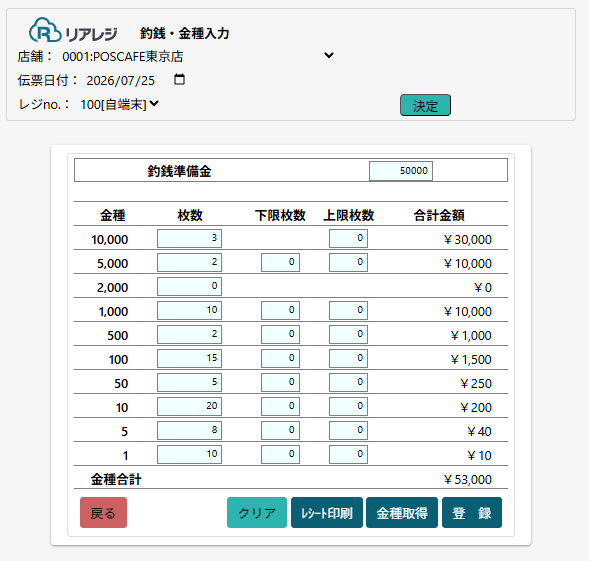Open the calendar picker icon for 伝票日付
Image resolution: width=589 pixels, height=561 pixels.
(180, 80)
